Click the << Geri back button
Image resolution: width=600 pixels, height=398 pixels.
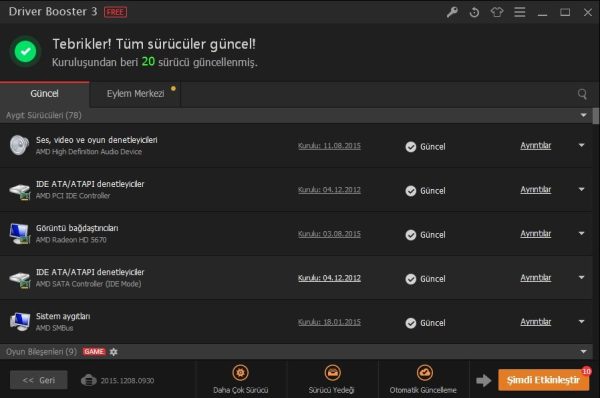(39, 380)
